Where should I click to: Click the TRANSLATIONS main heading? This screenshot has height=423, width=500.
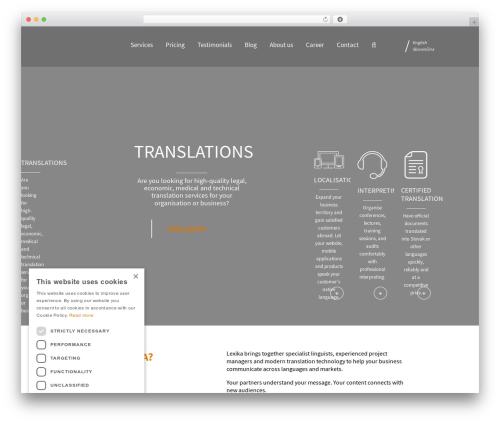[x=194, y=152]
